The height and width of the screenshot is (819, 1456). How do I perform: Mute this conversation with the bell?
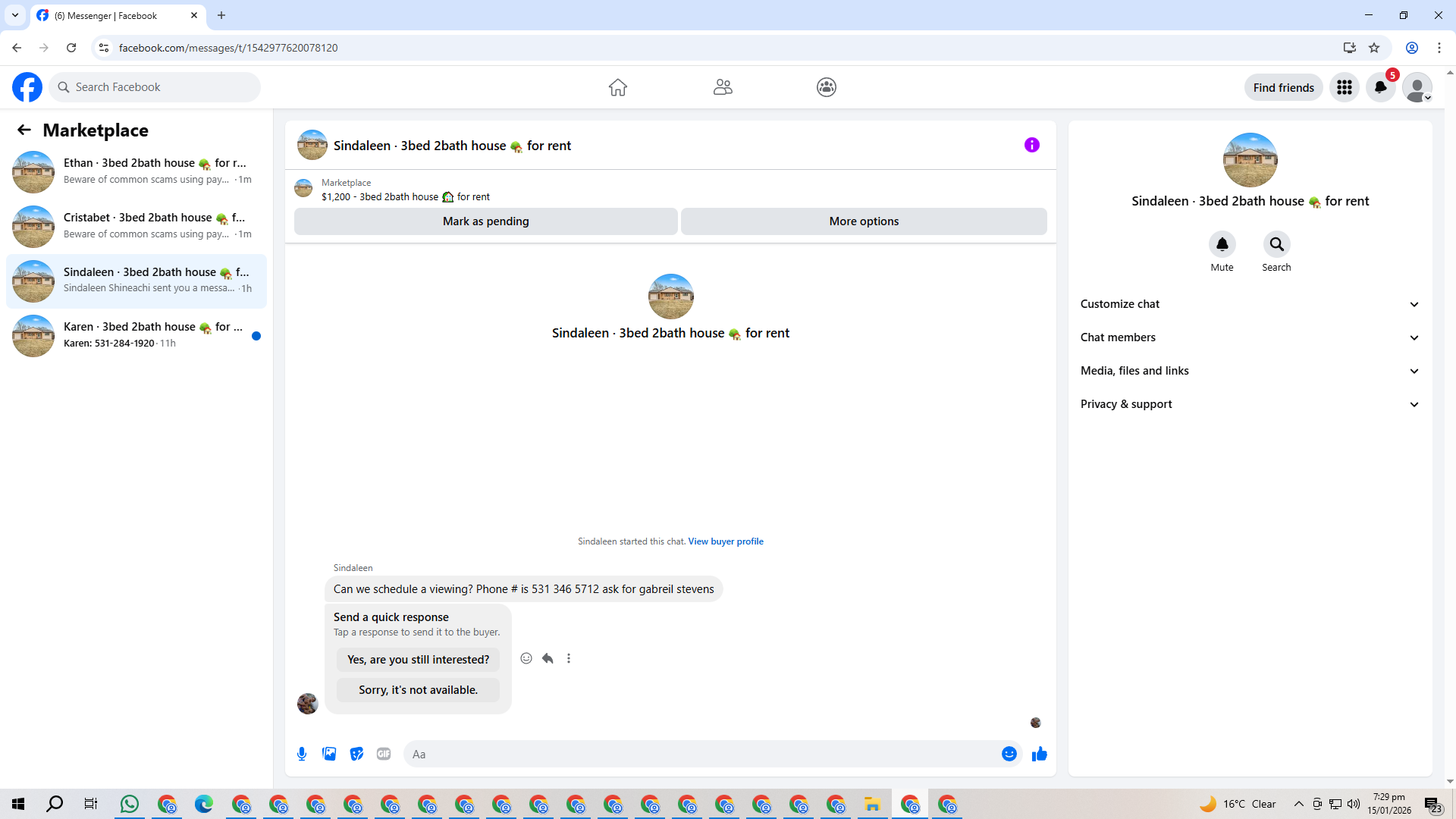pos(1222,244)
